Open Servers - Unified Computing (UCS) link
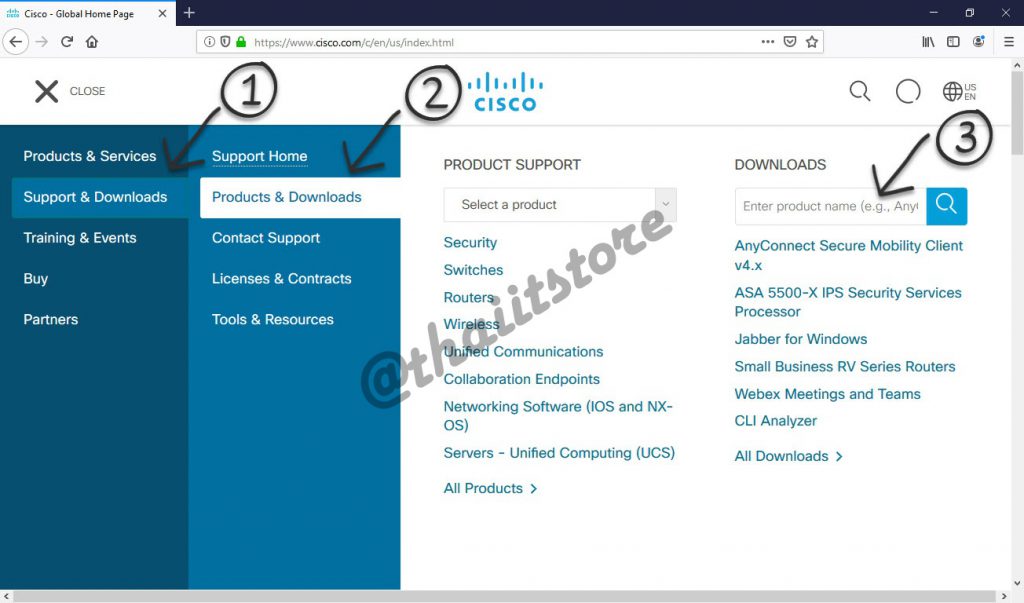 click(559, 453)
